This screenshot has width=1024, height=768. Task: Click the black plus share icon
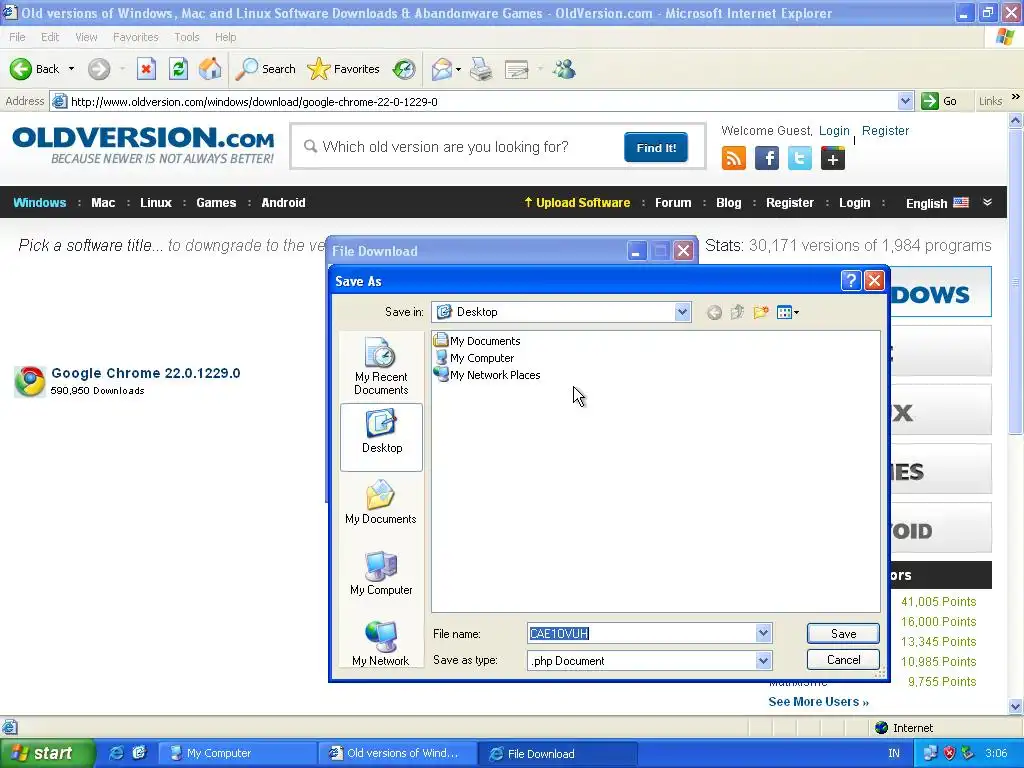[833, 159]
